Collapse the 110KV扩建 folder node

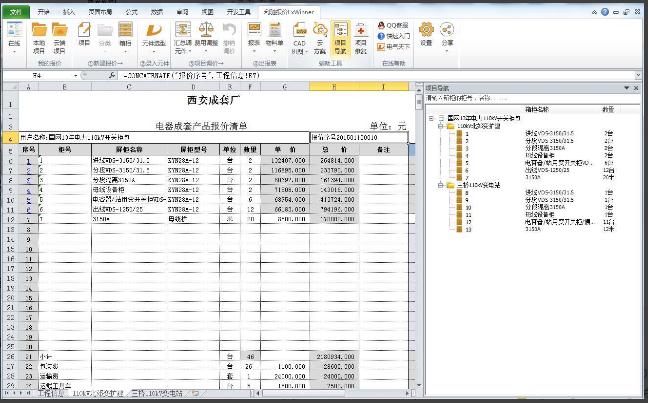click(x=441, y=126)
